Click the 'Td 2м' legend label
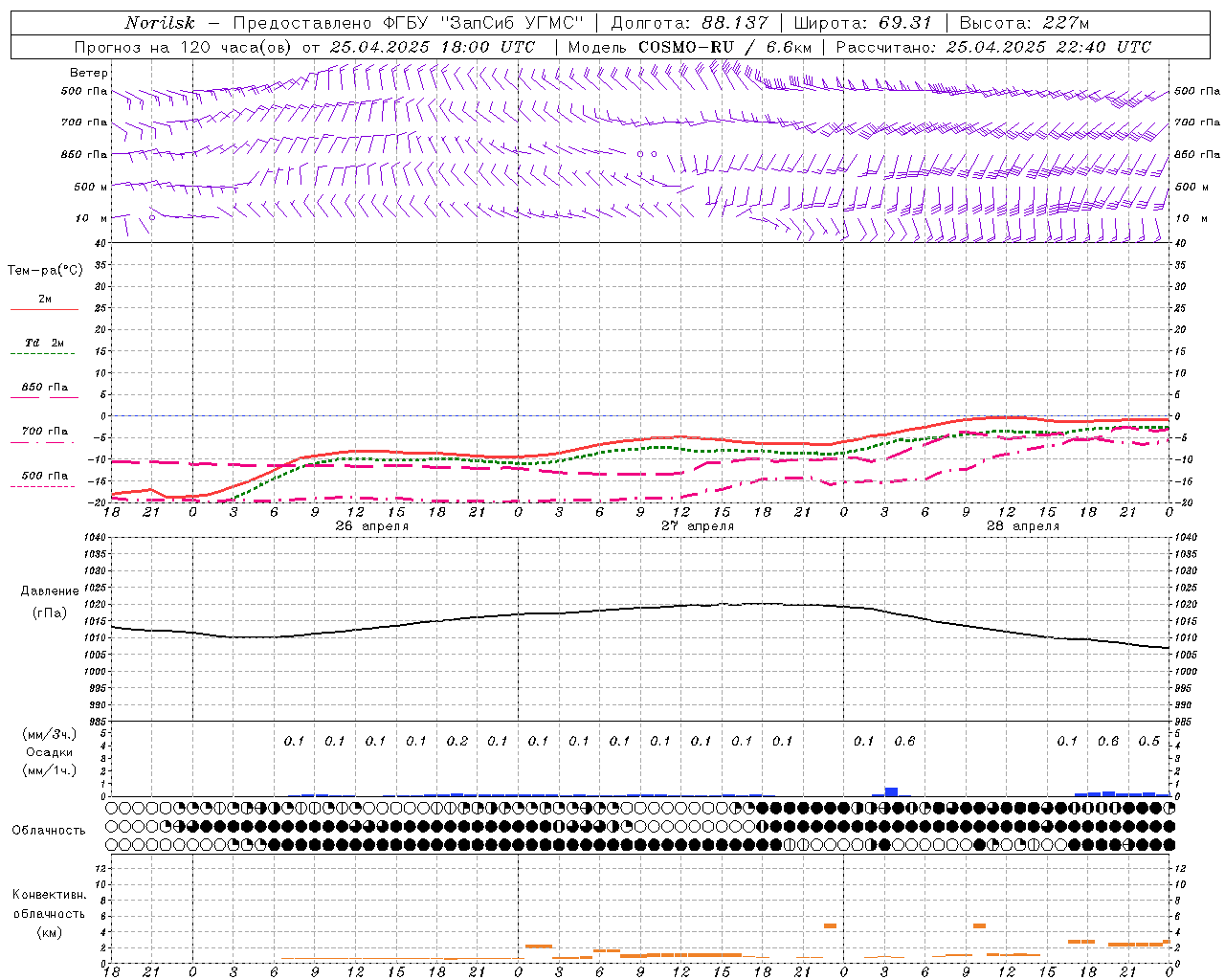The image size is (1225, 980). [x=45, y=343]
